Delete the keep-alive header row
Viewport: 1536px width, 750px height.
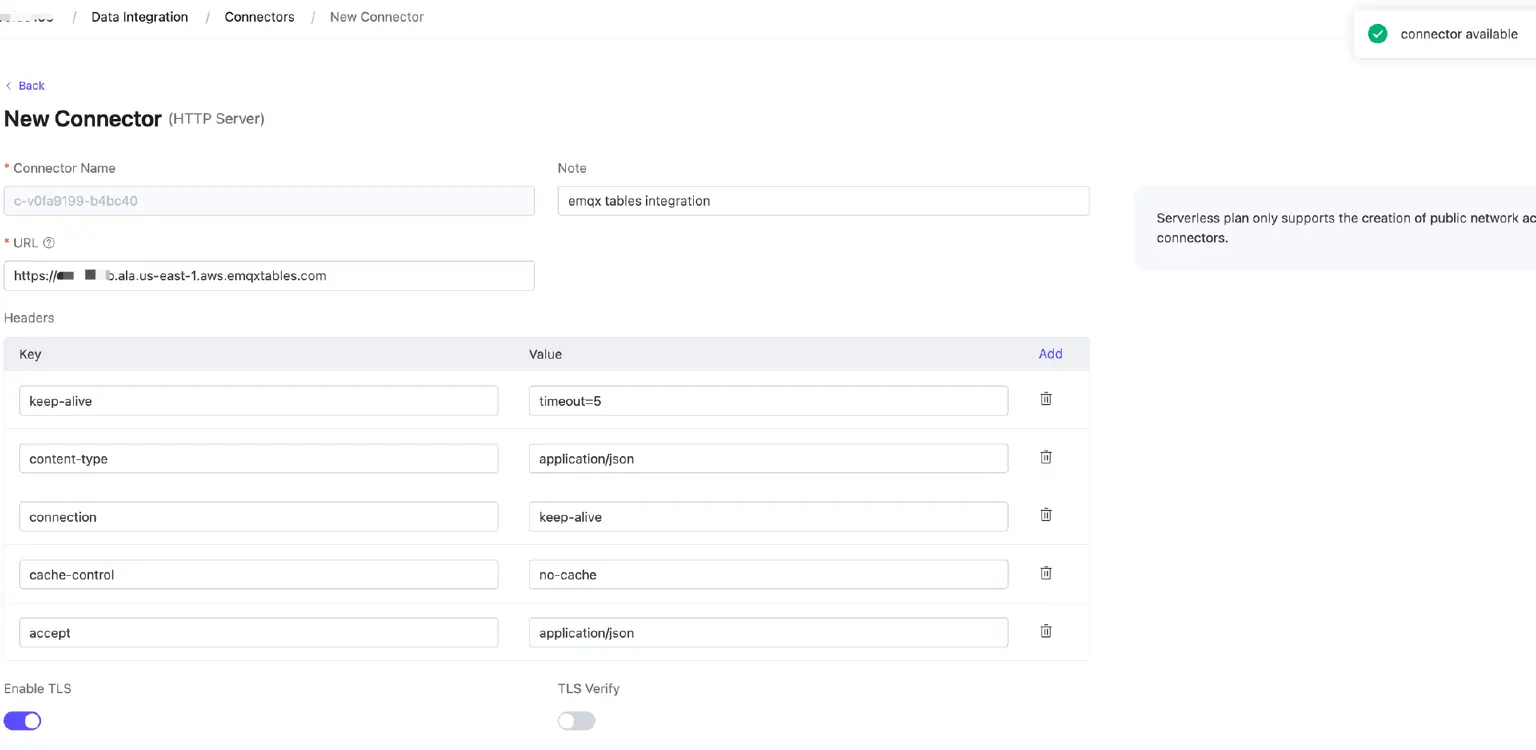1046,399
